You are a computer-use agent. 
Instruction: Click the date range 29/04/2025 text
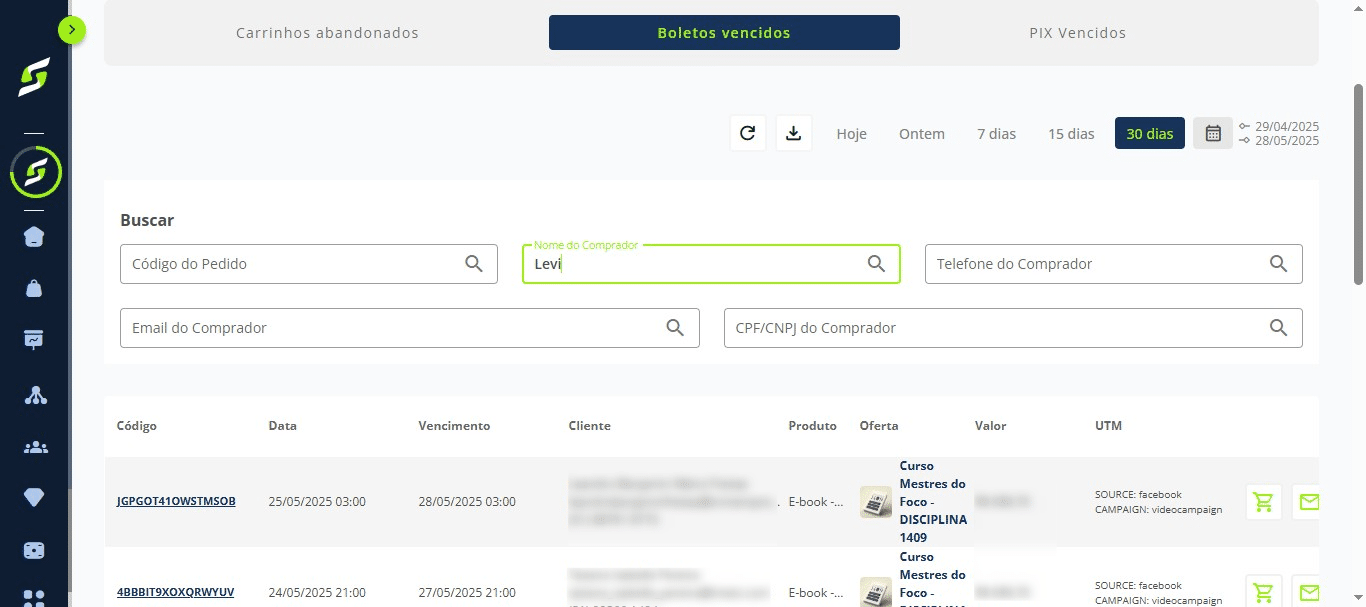1287,127
